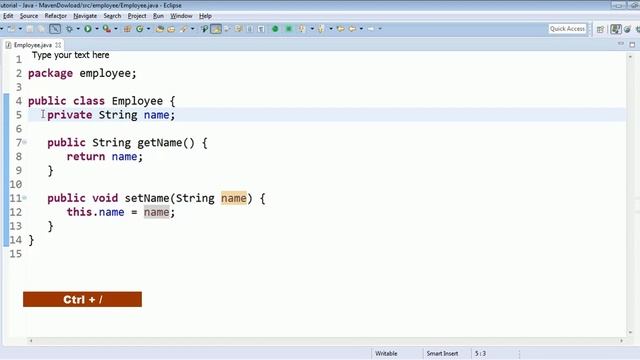Open the Edit menu
Screen dimensions: 640x360
coord(8,16)
